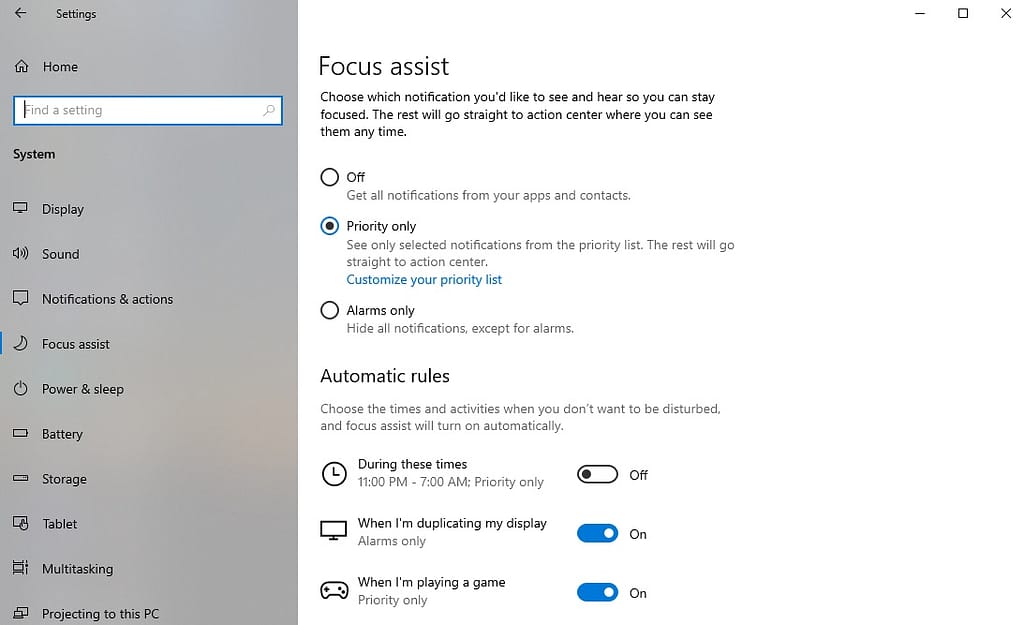Disable the When I'm duplicating my display rule
The image size is (1024, 625).
(597, 533)
